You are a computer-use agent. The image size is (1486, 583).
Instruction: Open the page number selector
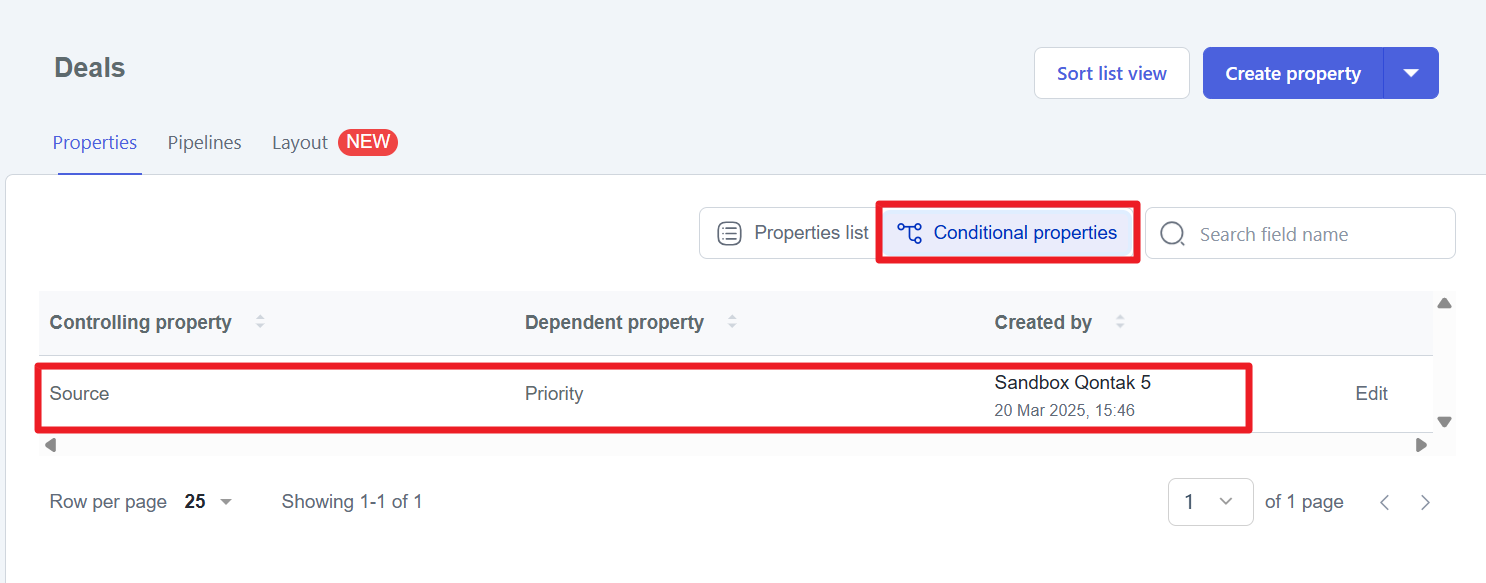tap(1210, 501)
